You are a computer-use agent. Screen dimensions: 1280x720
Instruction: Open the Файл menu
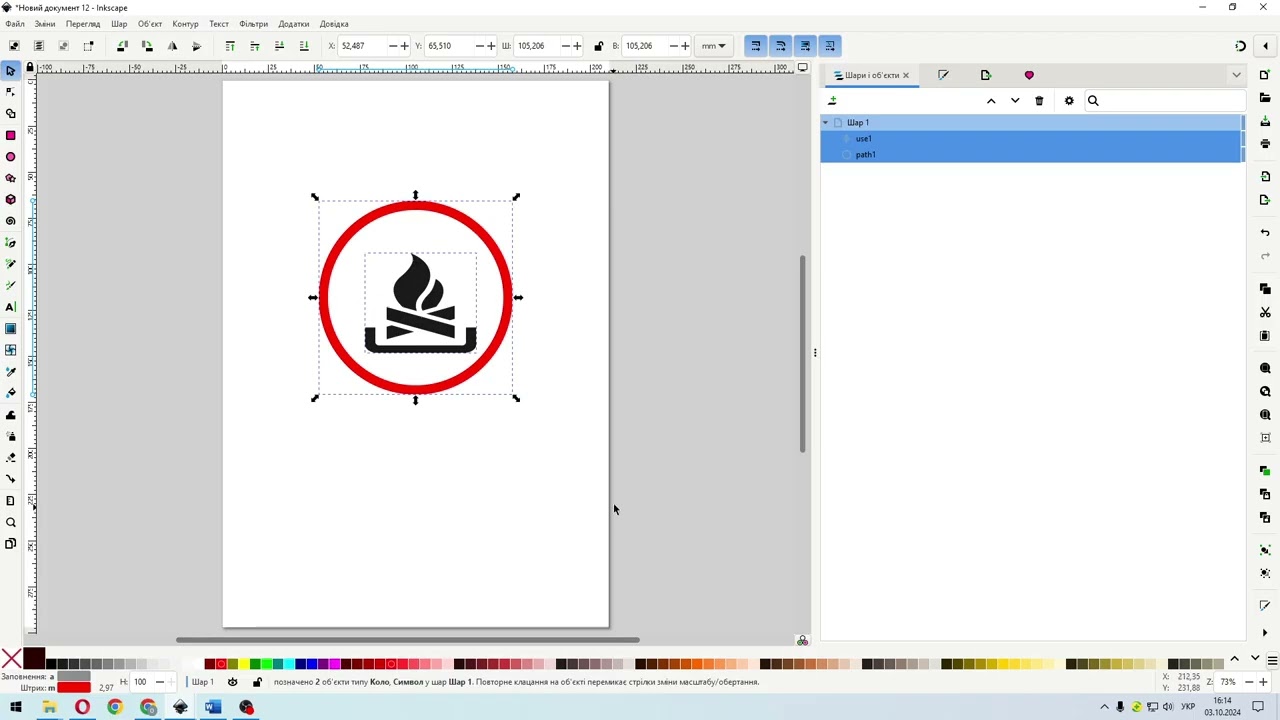pos(14,24)
